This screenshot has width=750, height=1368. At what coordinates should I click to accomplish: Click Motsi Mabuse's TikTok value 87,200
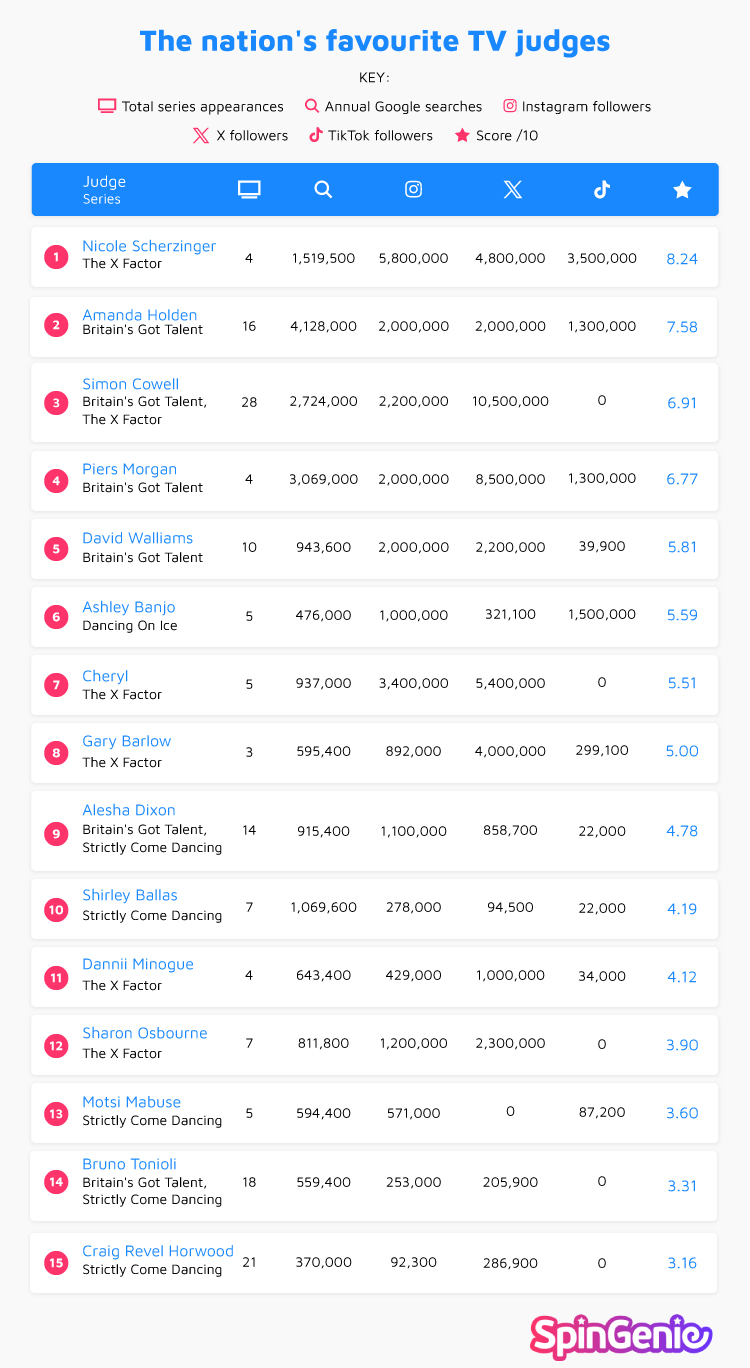602,1112
